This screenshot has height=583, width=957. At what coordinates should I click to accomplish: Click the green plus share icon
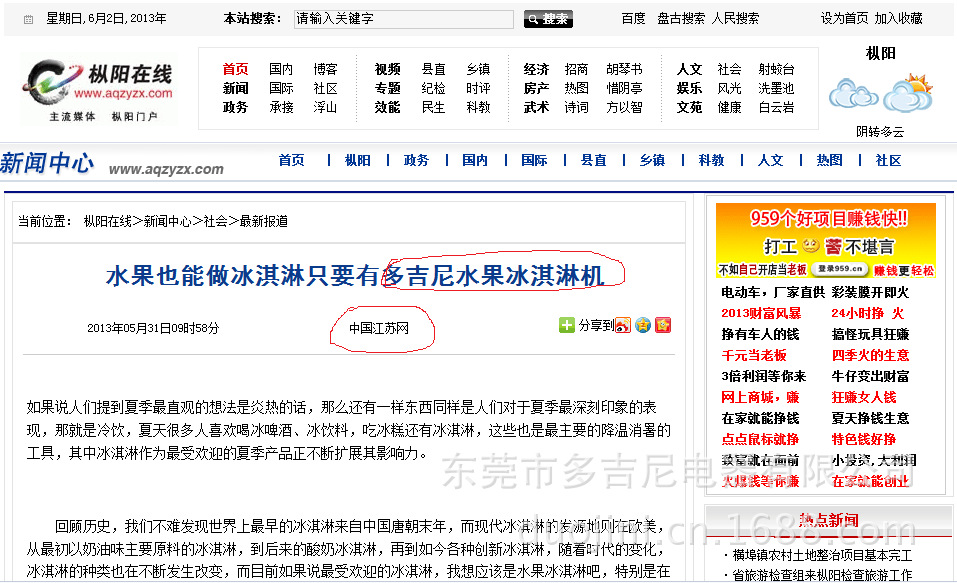[x=566, y=323]
